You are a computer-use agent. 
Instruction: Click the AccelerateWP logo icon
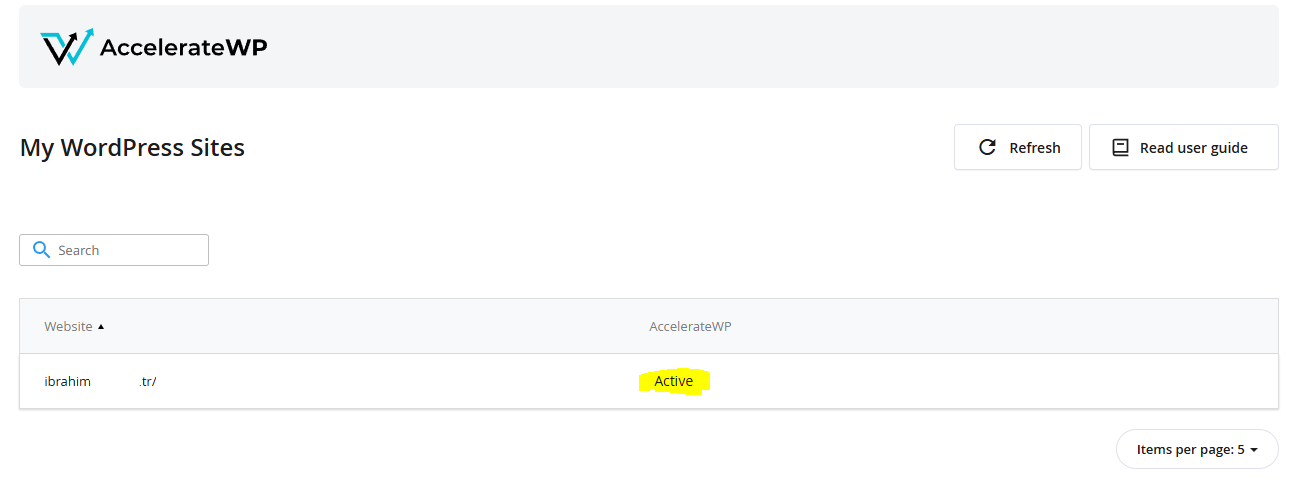pyautogui.click(x=66, y=47)
